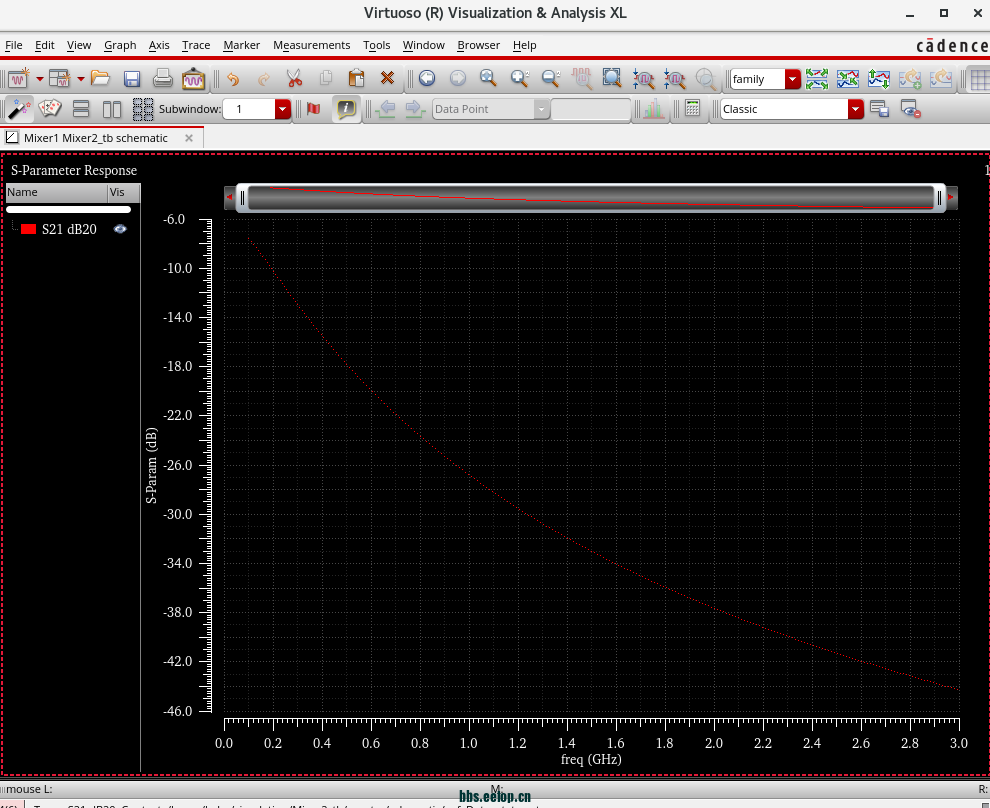Viewport: 990px width, 808px height.
Task: Split current strip (outward green arrows)
Action: (816, 78)
